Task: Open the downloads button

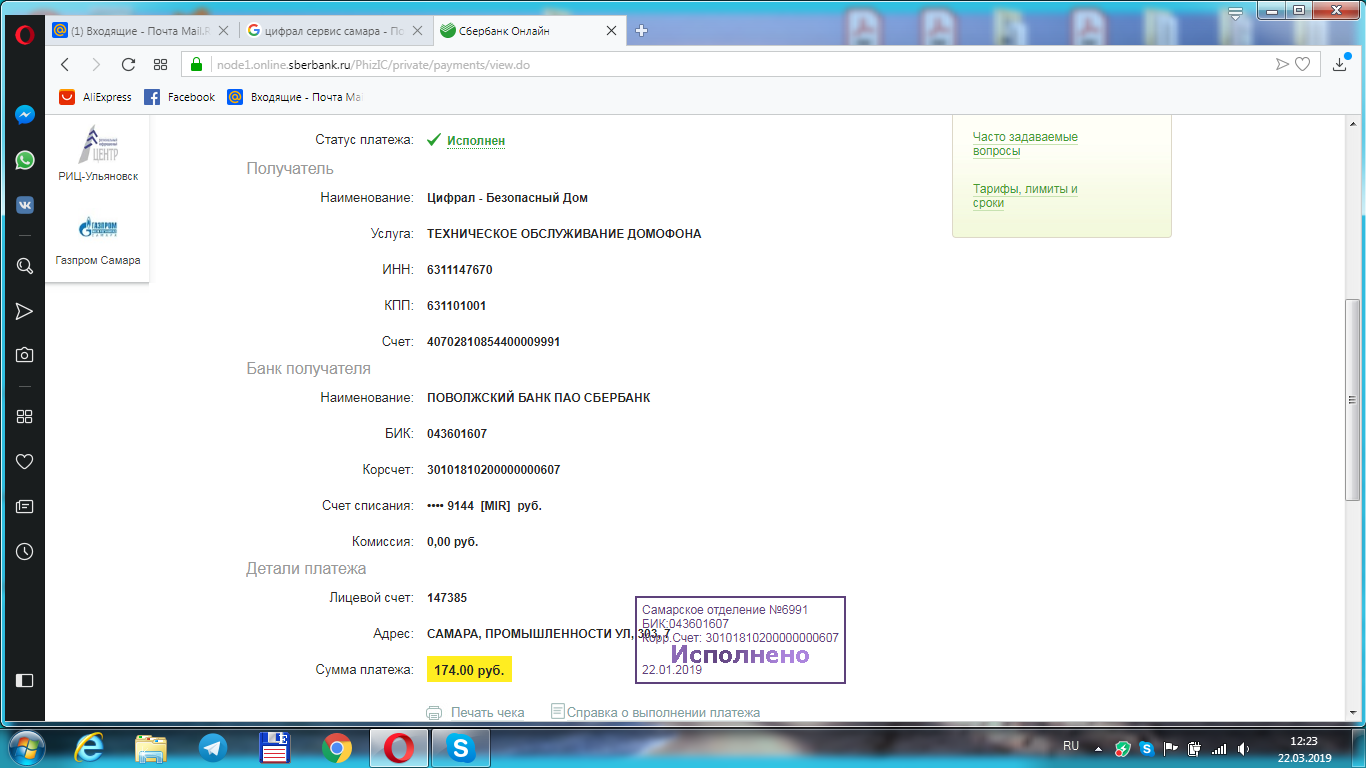Action: (x=1340, y=64)
